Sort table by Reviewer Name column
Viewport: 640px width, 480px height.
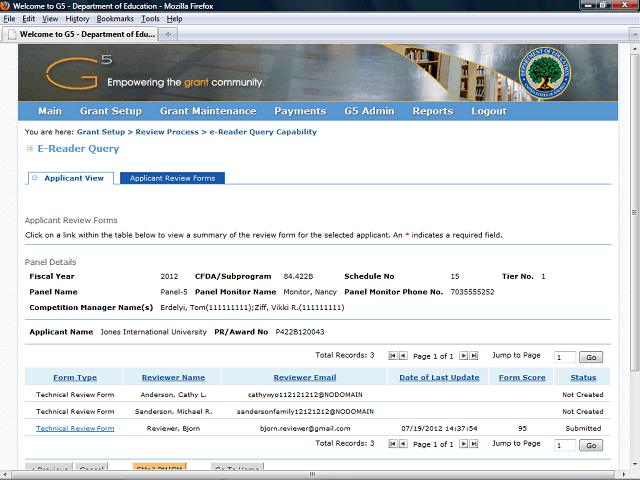click(173, 378)
